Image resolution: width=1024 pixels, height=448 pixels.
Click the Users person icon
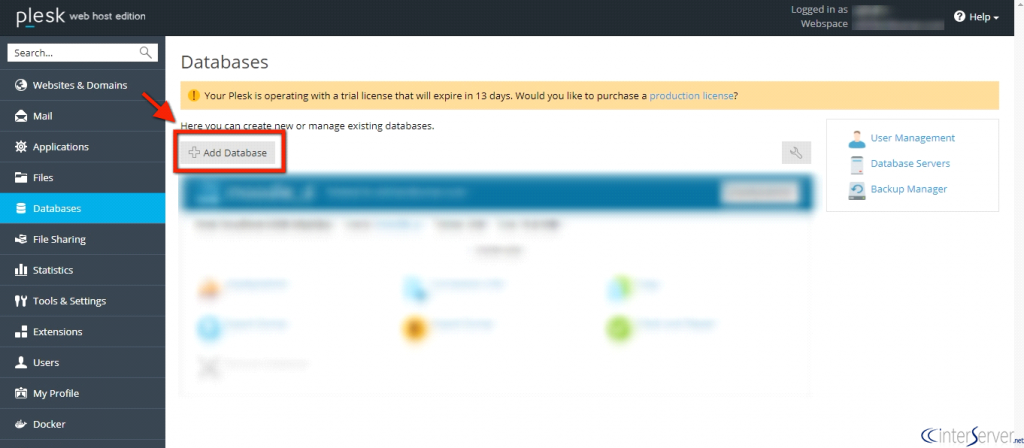(21, 362)
